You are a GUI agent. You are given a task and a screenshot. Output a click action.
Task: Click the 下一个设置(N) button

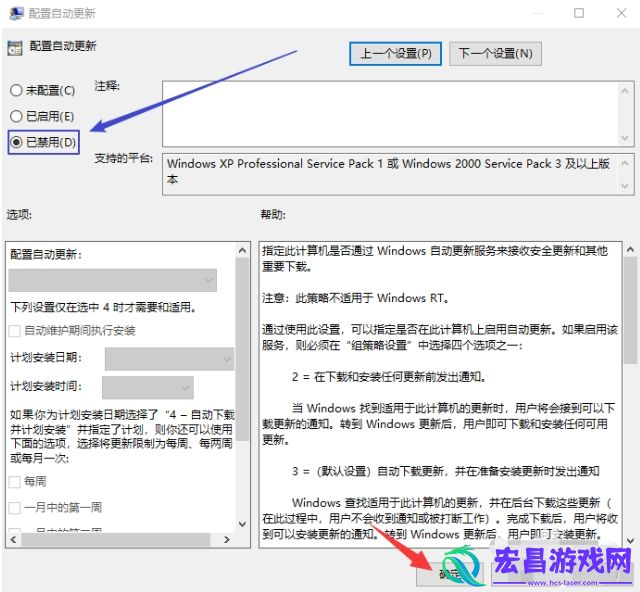click(x=495, y=53)
